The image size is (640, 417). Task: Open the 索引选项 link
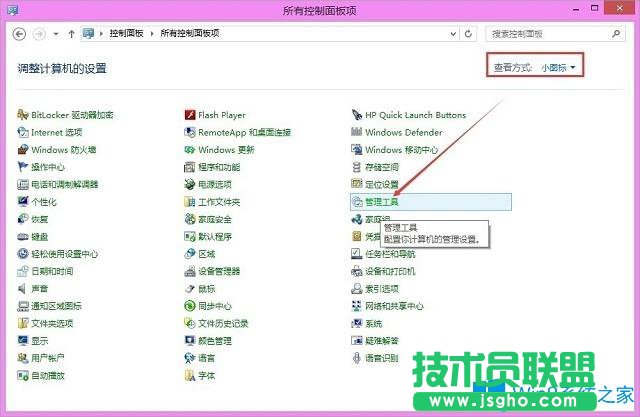[x=382, y=288]
